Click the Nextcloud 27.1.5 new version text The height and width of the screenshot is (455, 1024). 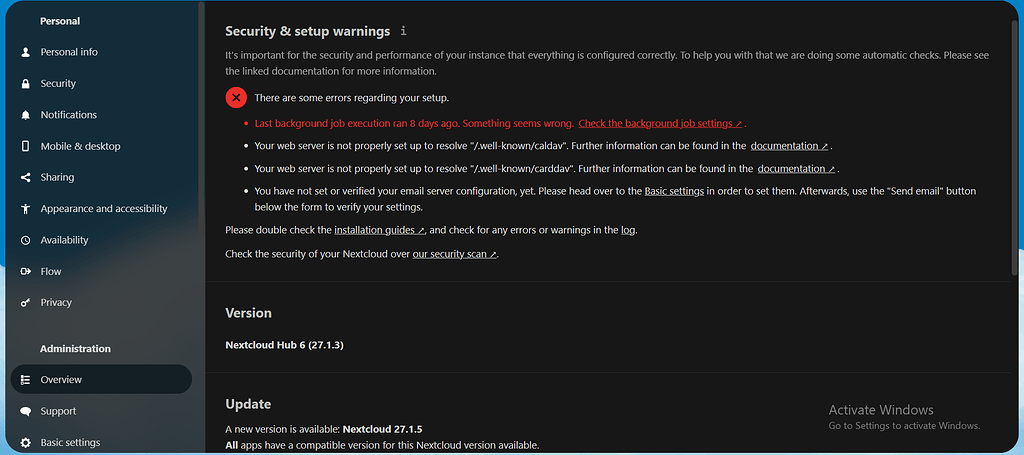pos(383,430)
